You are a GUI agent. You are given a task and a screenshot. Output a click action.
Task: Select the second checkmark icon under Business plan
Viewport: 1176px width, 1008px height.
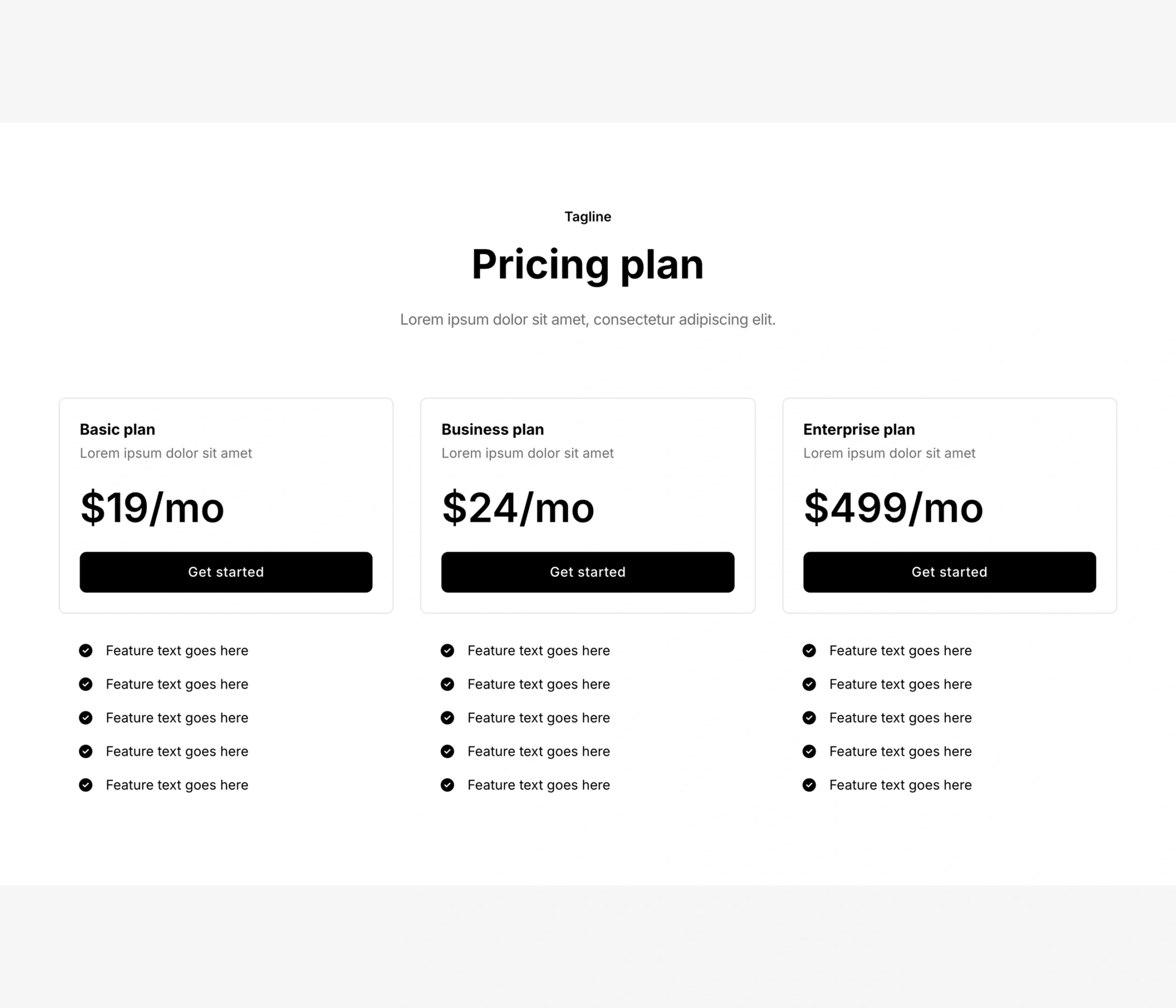pyautogui.click(x=447, y=685)
